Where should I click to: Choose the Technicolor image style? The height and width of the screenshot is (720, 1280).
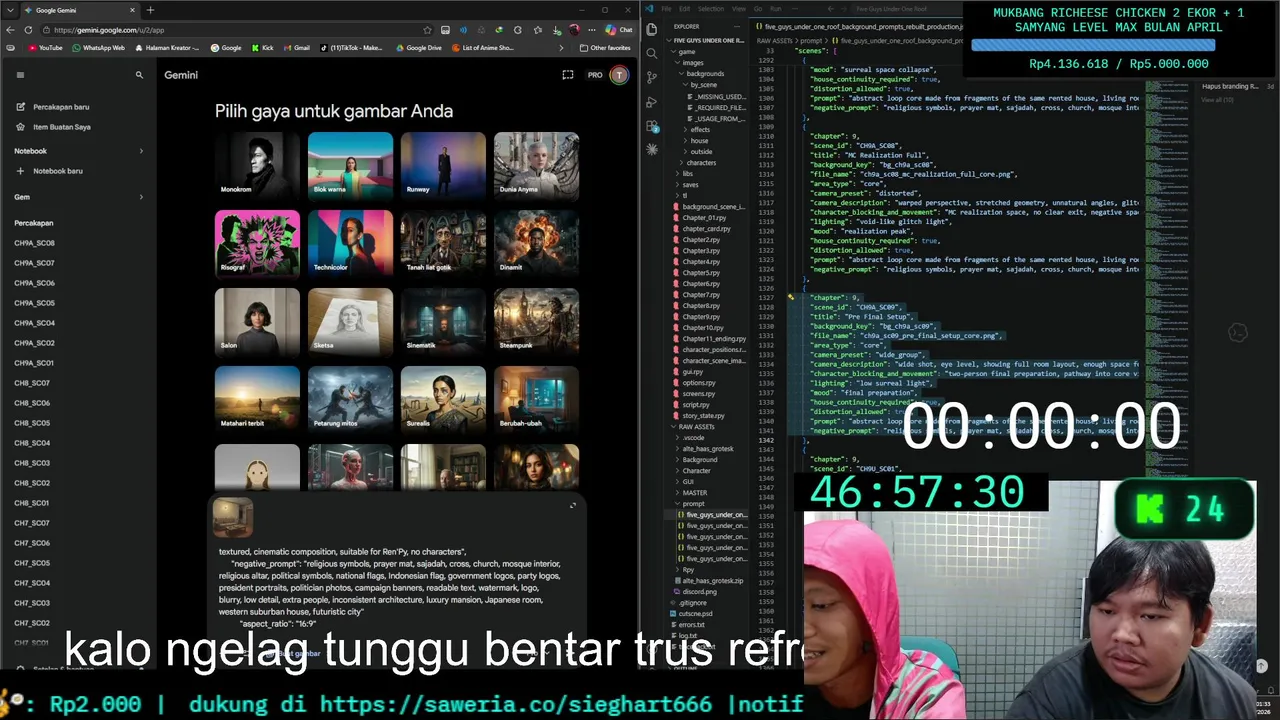[x=350, y=242]
